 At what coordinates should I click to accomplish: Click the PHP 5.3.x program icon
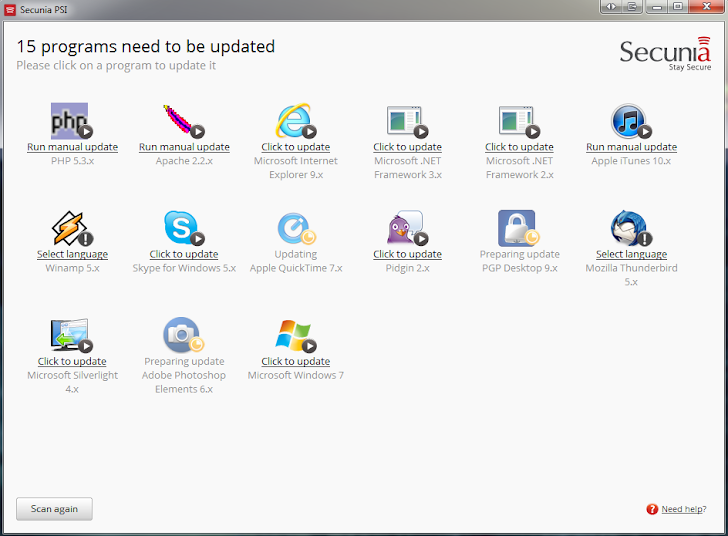pos(70,121)
